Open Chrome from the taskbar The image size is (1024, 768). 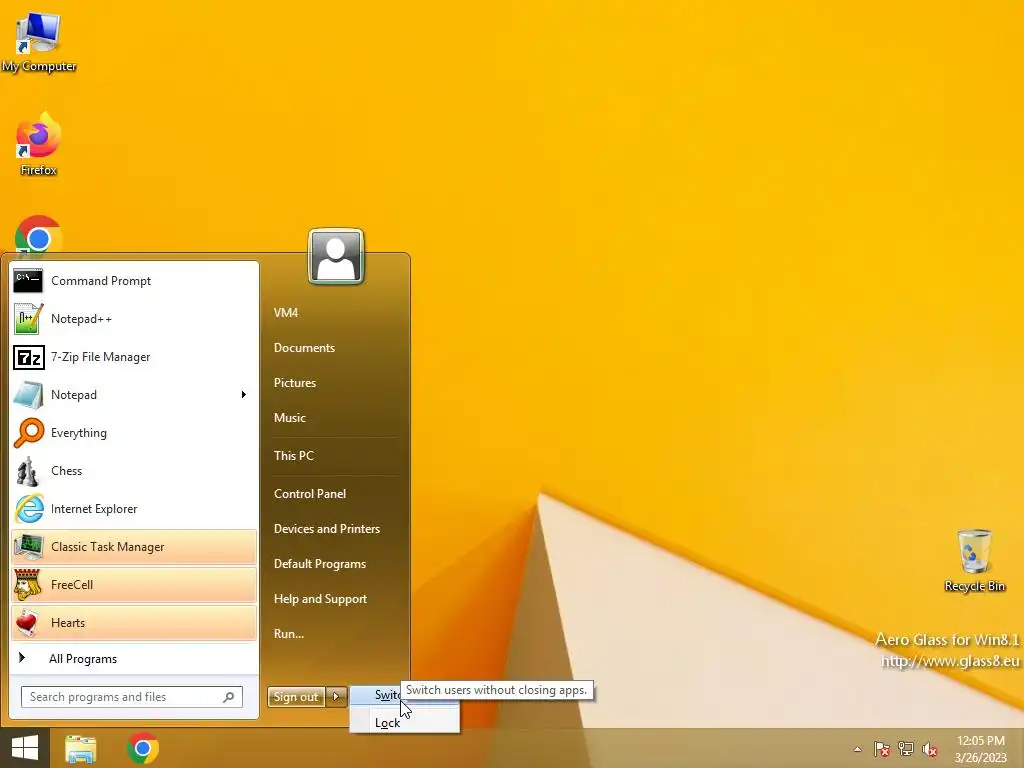point(142,748)
